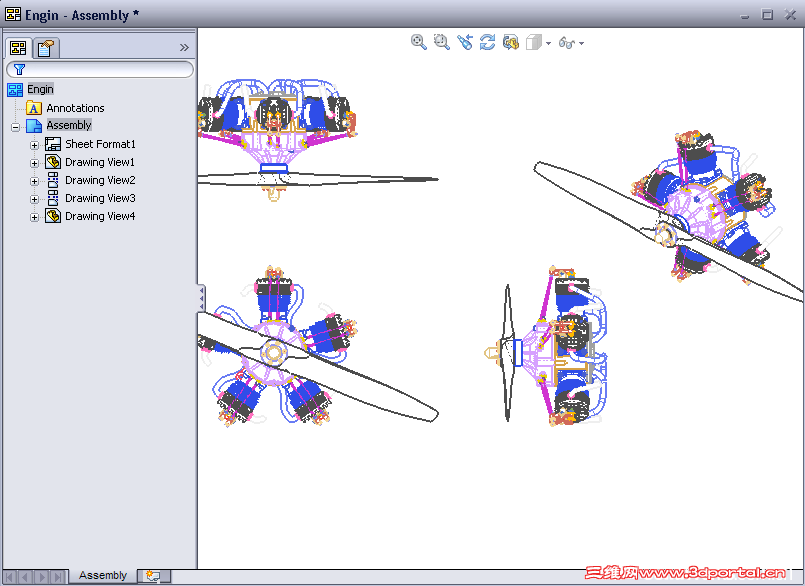Select the Annotations folder
This screenshot has height=586, width=805.
(75, 108)
